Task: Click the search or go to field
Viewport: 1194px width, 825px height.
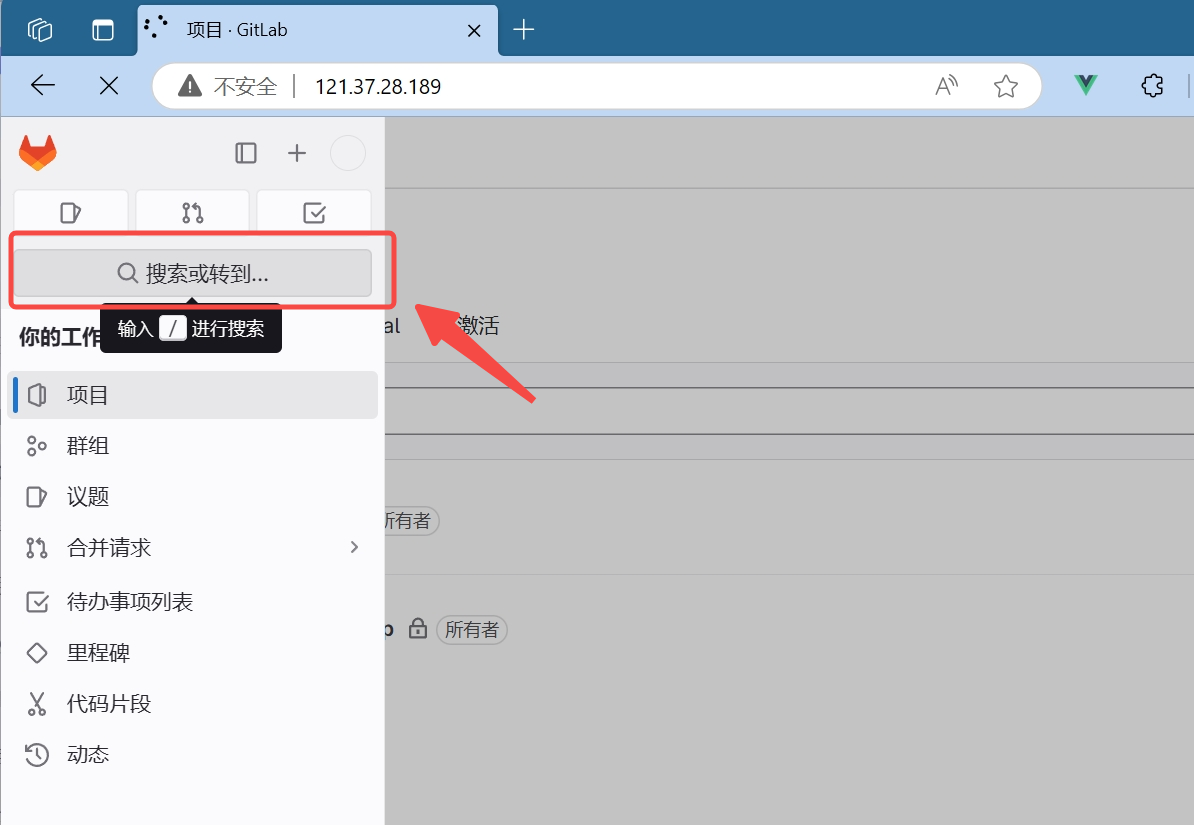Action: coord(193,273)
